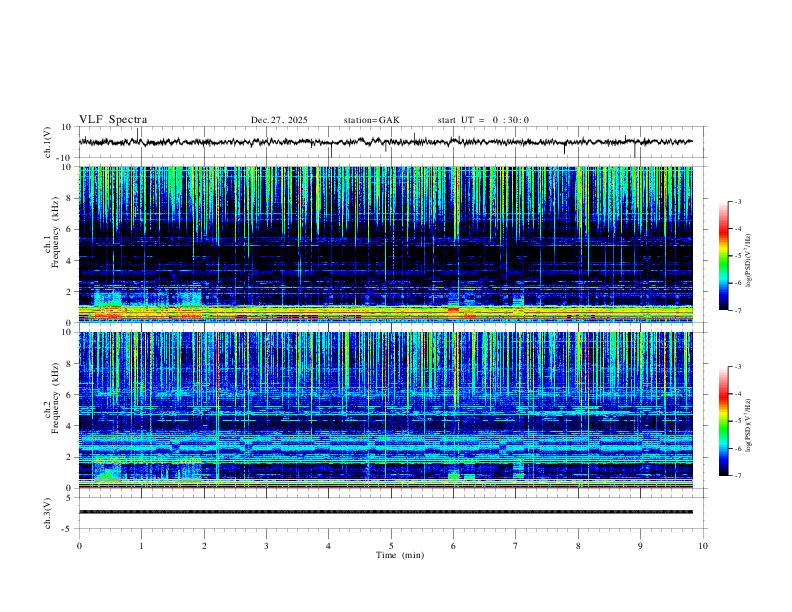Screen dimensions: 792x612
Task: Click the 'start UT = 0 :30: 0' label
Action: click(483, 120)
